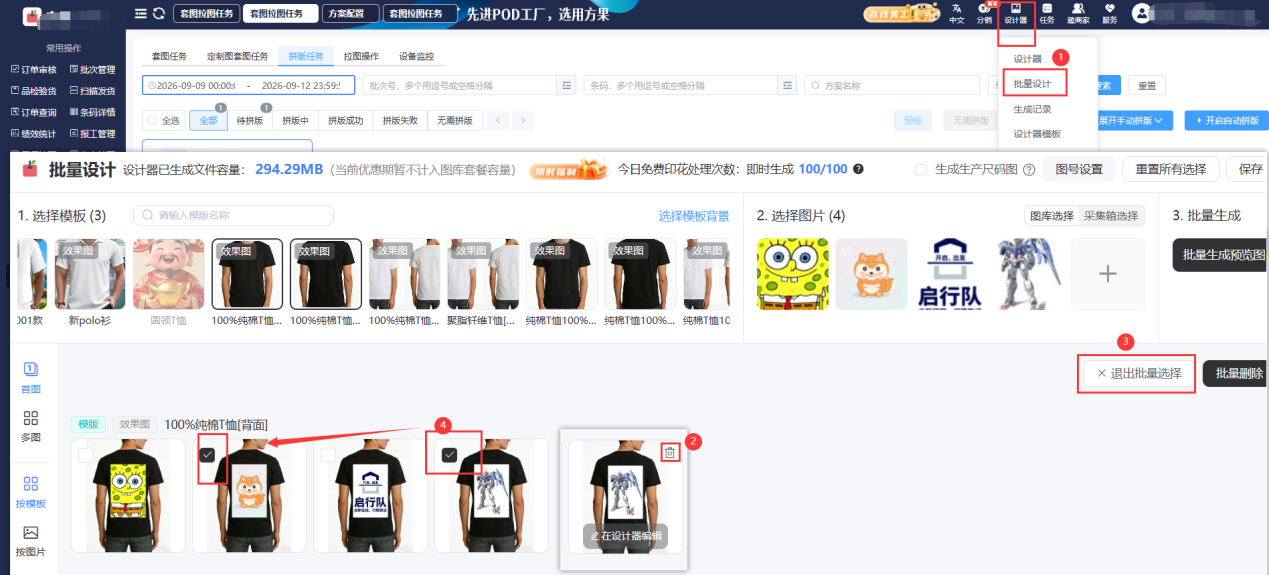1269x575 pixels.
Task: Select 设计器 from designer dropdown menu
Action: 1027,59
